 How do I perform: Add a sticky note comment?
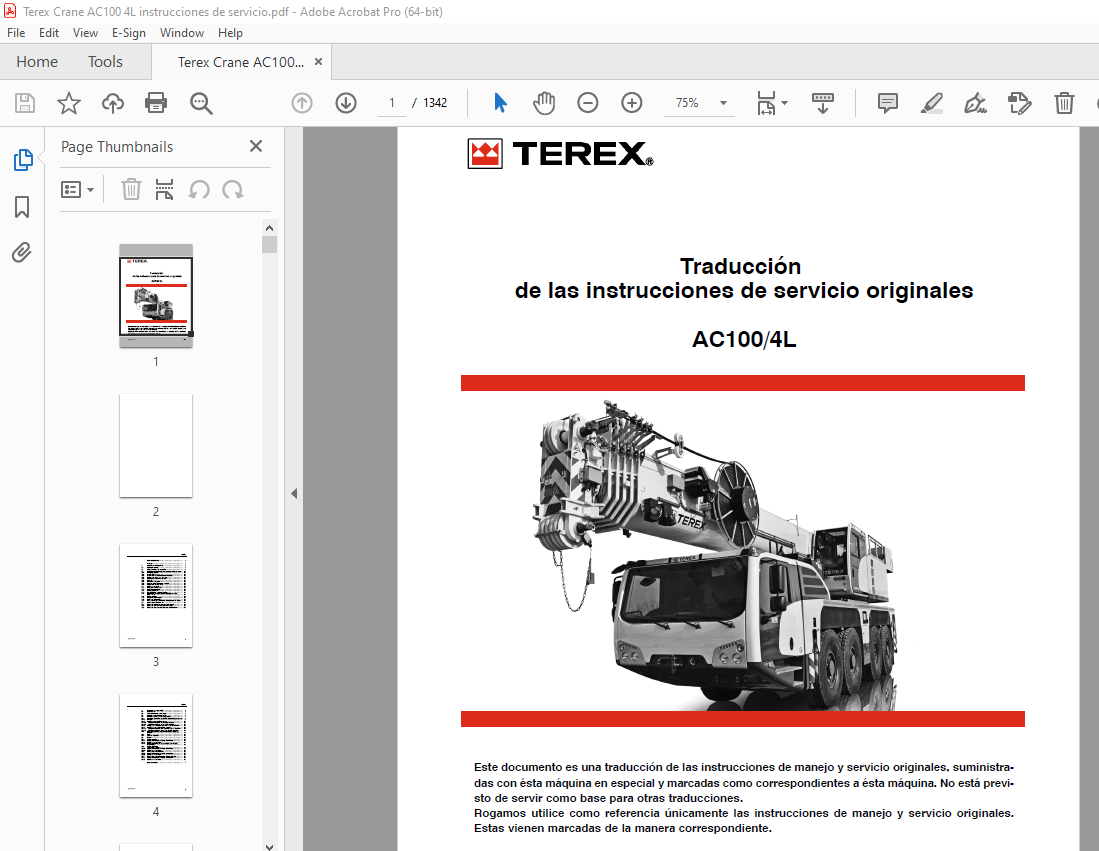(887, 103)
